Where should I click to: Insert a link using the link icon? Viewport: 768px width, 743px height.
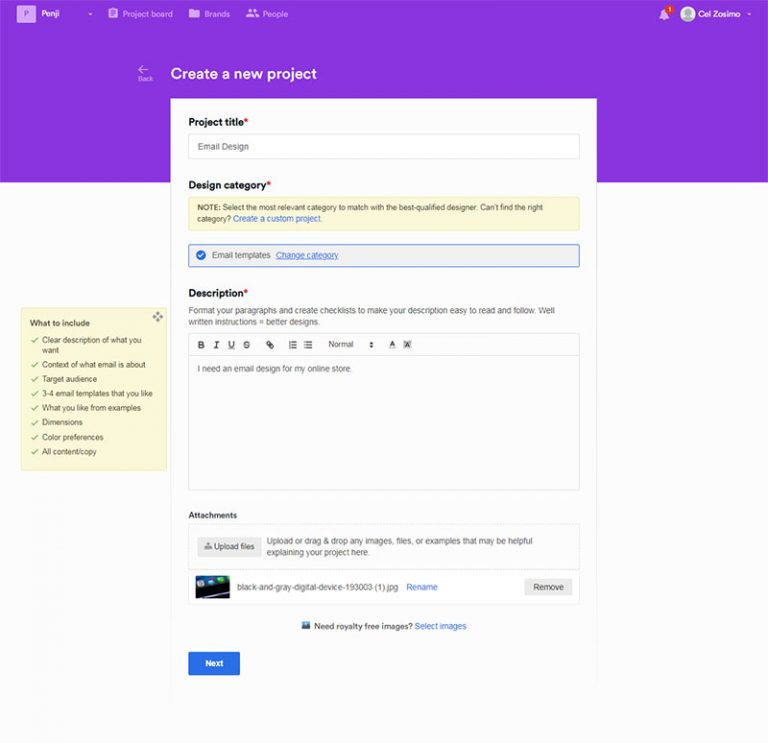pyautogui.click(x=270, y=345)
